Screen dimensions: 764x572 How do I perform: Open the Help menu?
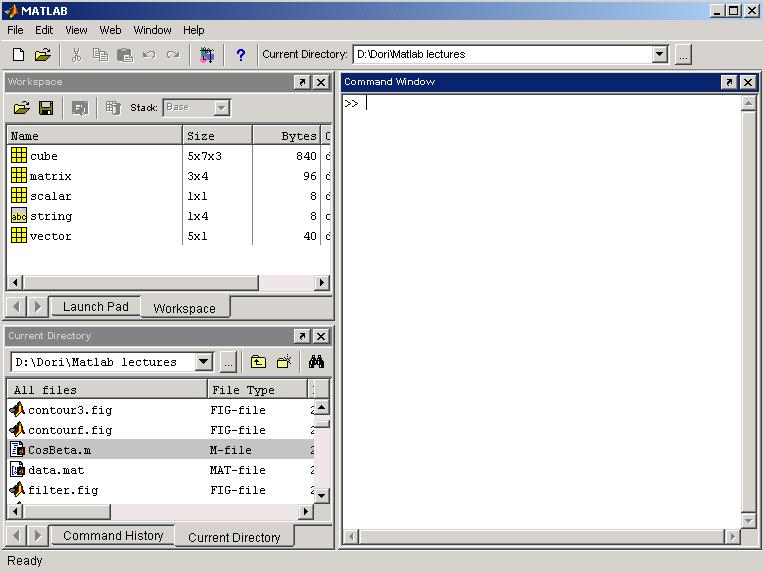coord(193,30)
